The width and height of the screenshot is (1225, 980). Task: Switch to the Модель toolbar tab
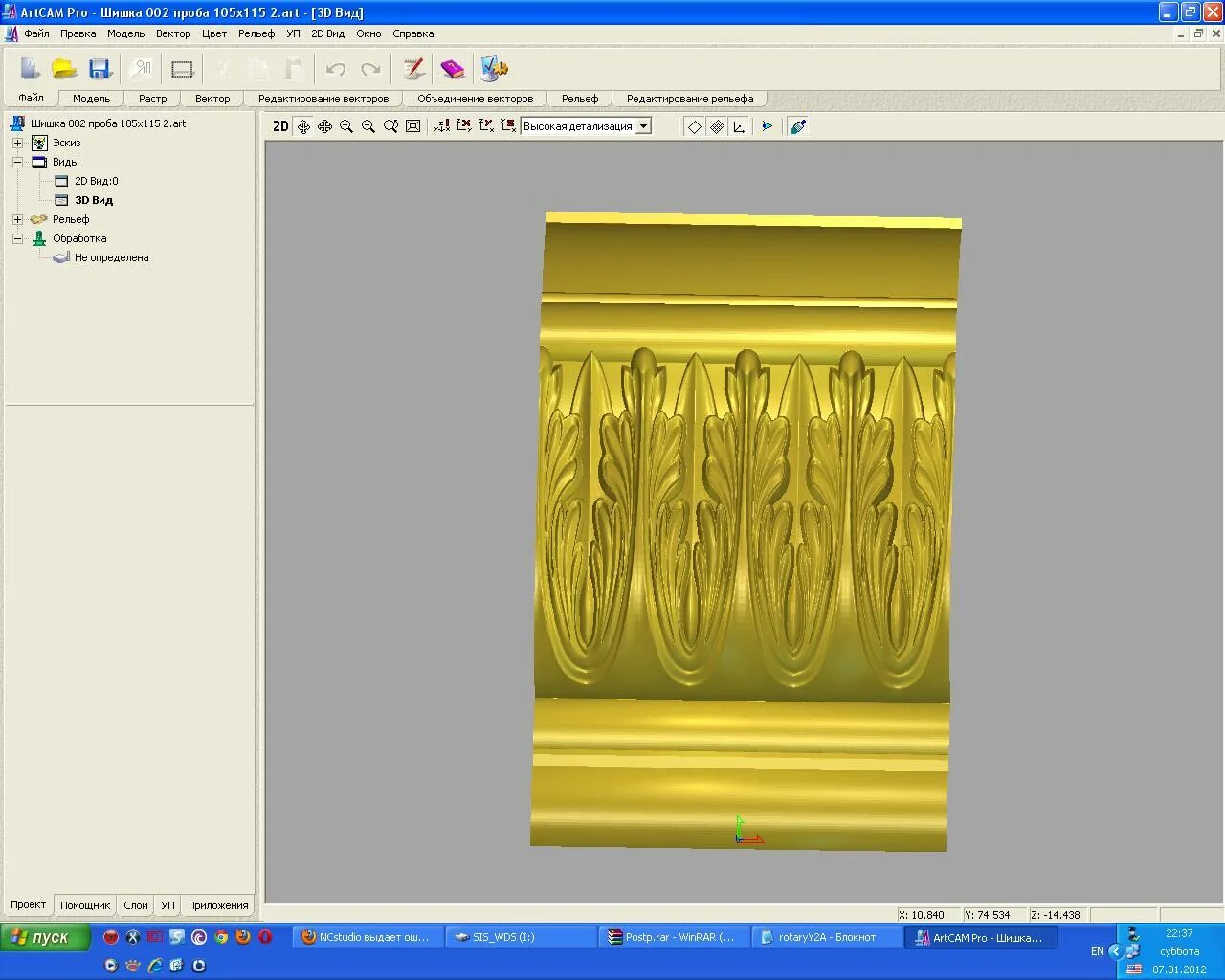coord(92,99)
